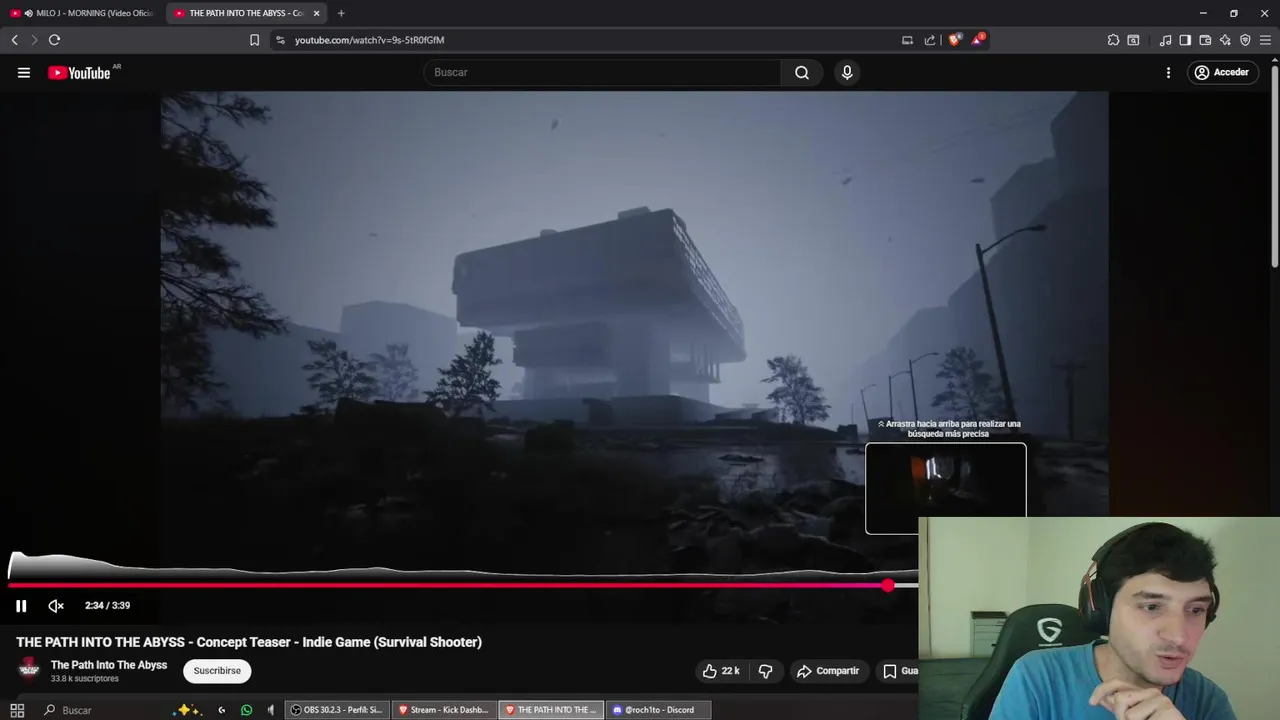Open Brave Rewards triangle icon
The height and width of the screenshot is (720, 1280).
pyautogui.click(x=978, y=40)
